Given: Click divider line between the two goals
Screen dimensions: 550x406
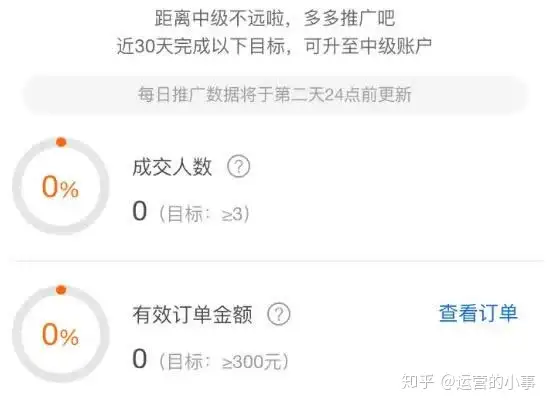Looking at the screenshot, I should (x=275, y=261).
